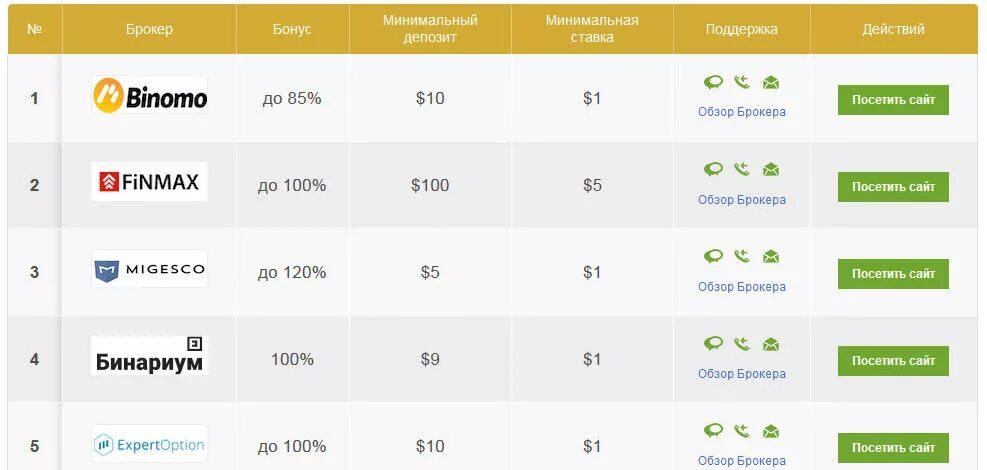
Task: Open Обзор Брокера link for Бинариум
Action: (x=742, y=374)
